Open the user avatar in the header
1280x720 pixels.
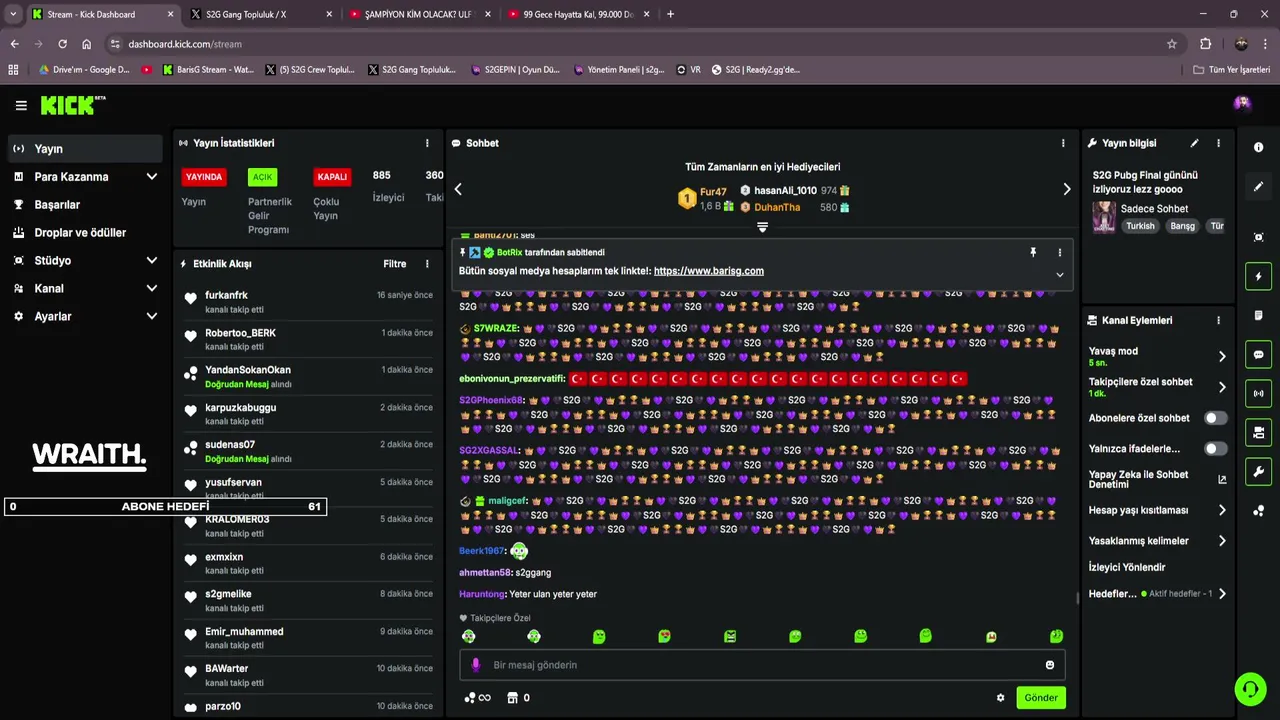point(1242,103)
